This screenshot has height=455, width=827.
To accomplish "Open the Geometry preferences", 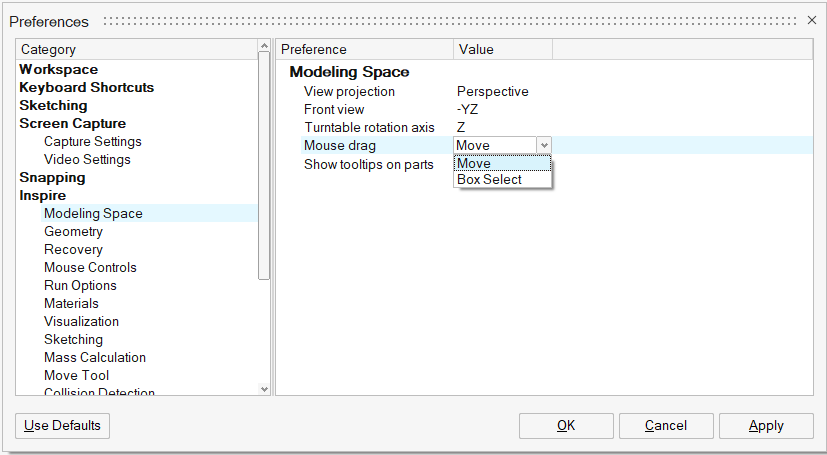I will (x=73, y=231).
